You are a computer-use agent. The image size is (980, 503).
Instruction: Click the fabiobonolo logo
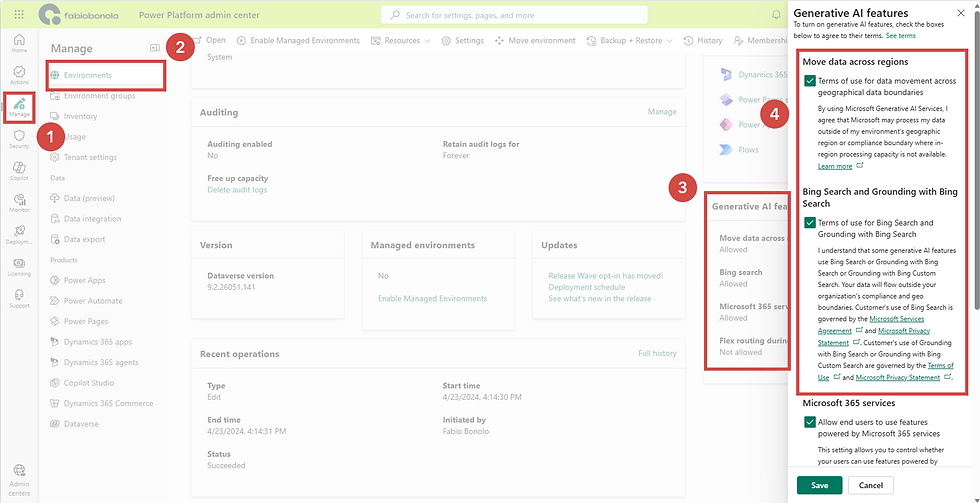pos(79,14)
